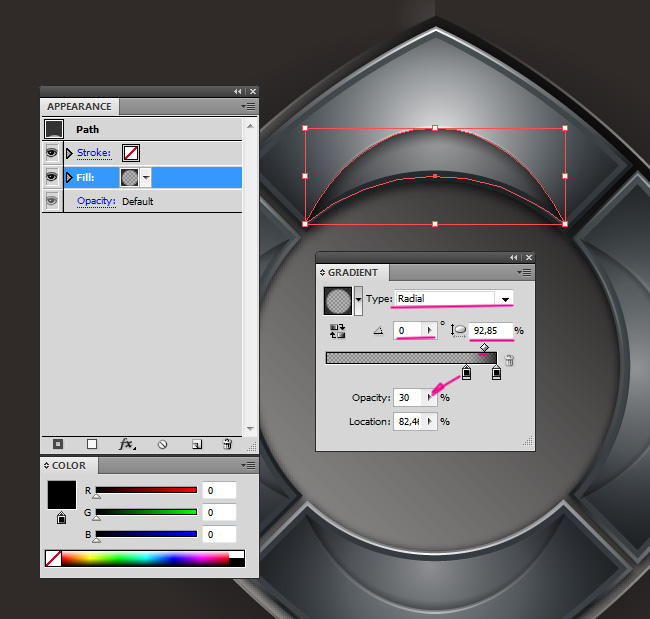
Task: Toggle visibility of the Opacity attribute
Action: coord(52,201)
